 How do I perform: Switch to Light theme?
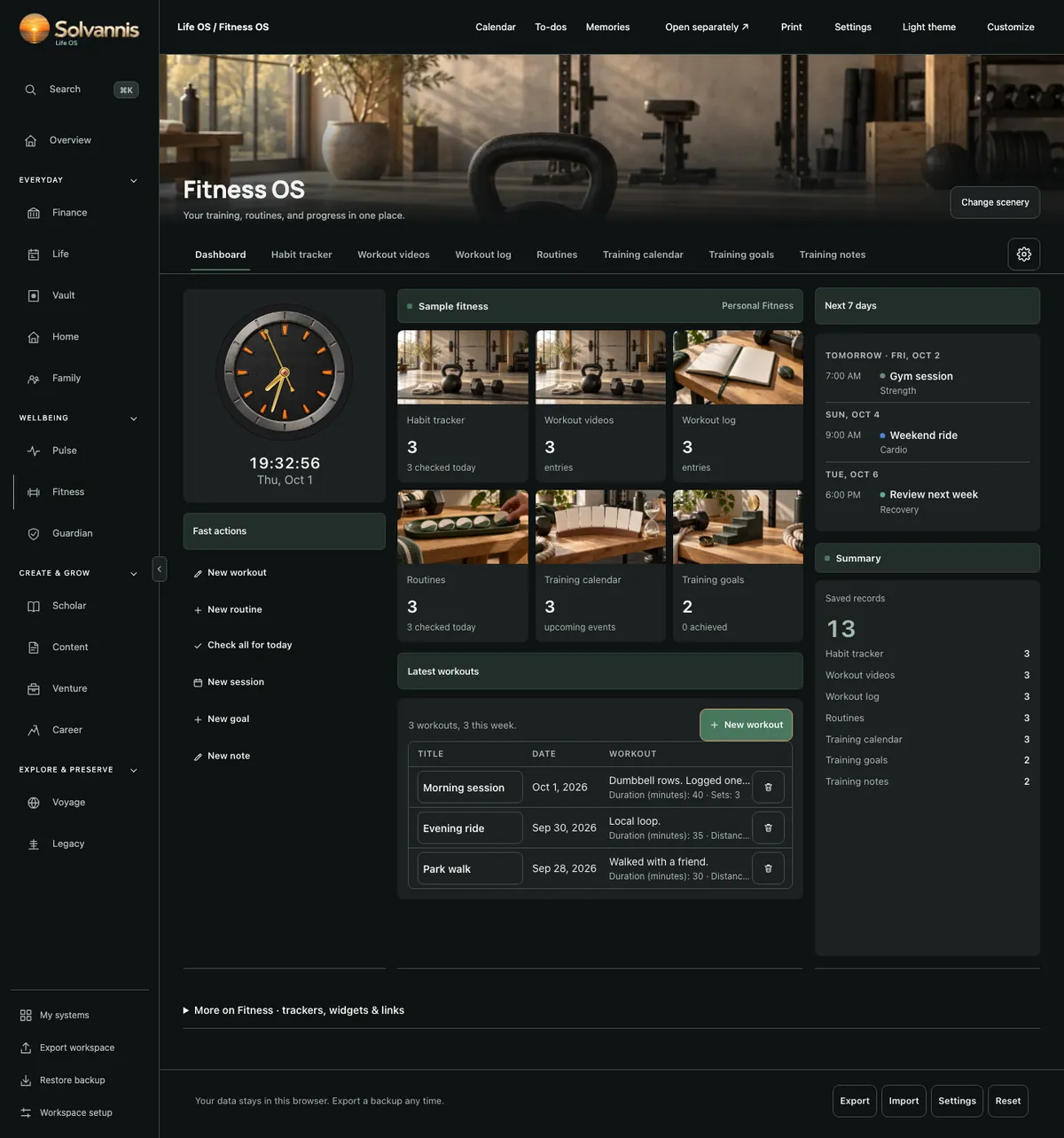tap(929, 27)
